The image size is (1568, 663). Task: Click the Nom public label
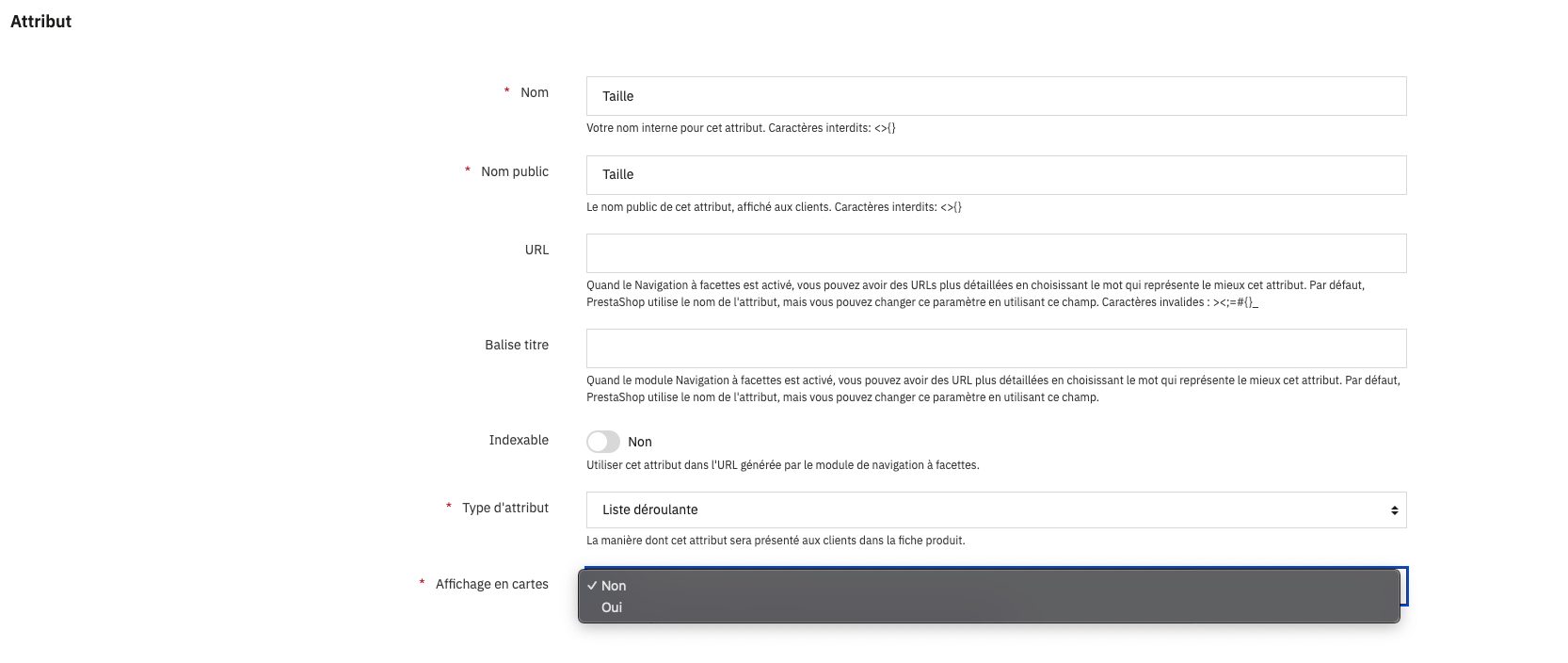tap(514, 171)
